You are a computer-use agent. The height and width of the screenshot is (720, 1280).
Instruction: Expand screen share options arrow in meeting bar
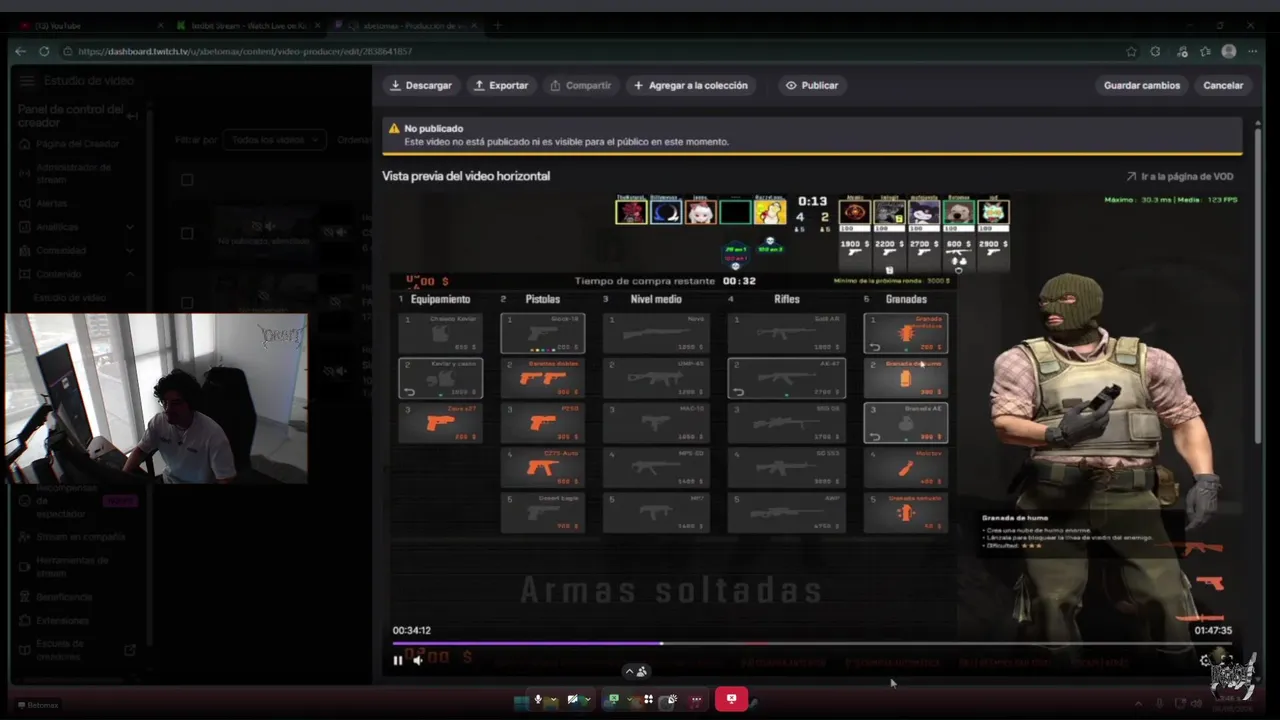coord(628,699)
